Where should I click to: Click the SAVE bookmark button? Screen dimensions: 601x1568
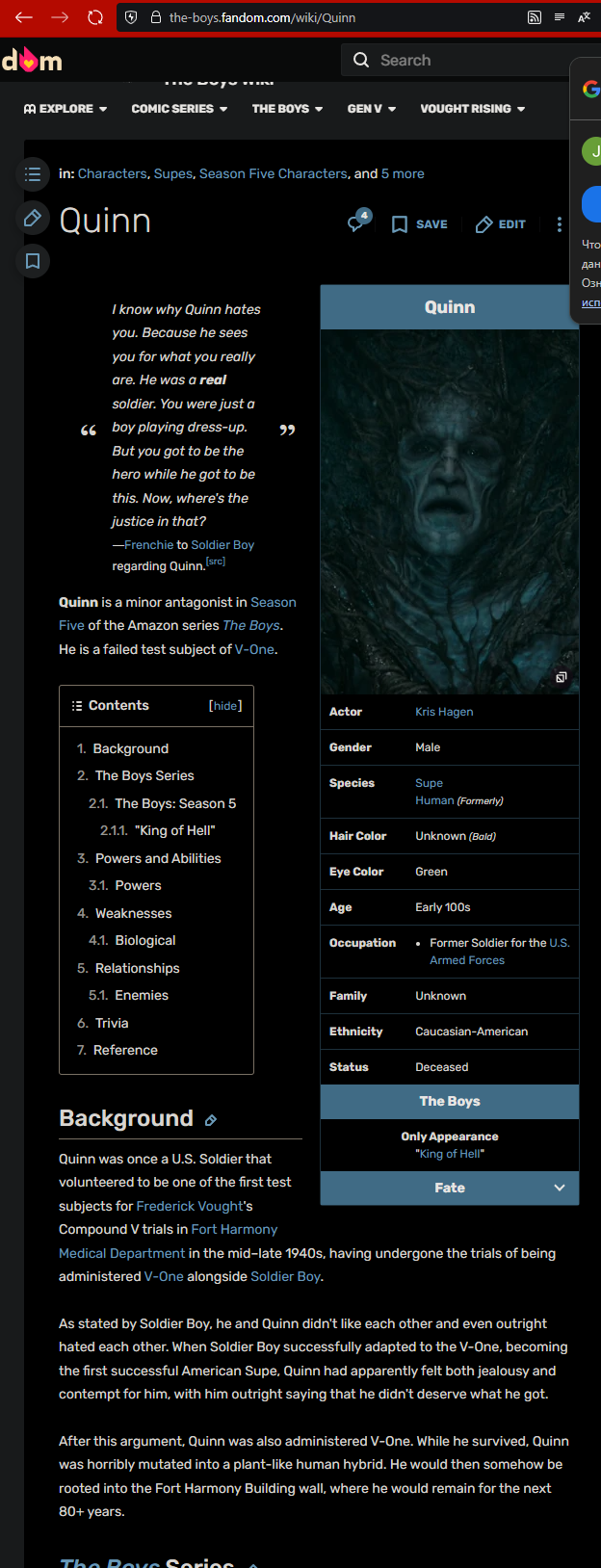419,224
